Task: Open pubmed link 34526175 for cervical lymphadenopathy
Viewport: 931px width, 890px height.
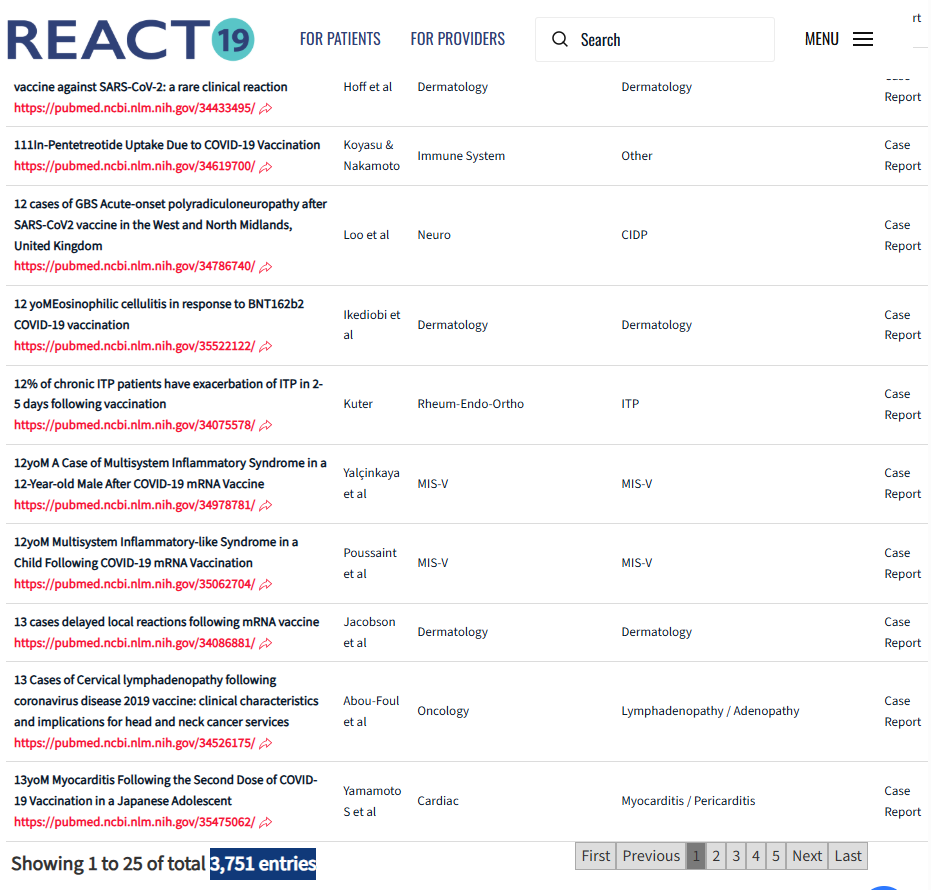Action: pos(134,743)
